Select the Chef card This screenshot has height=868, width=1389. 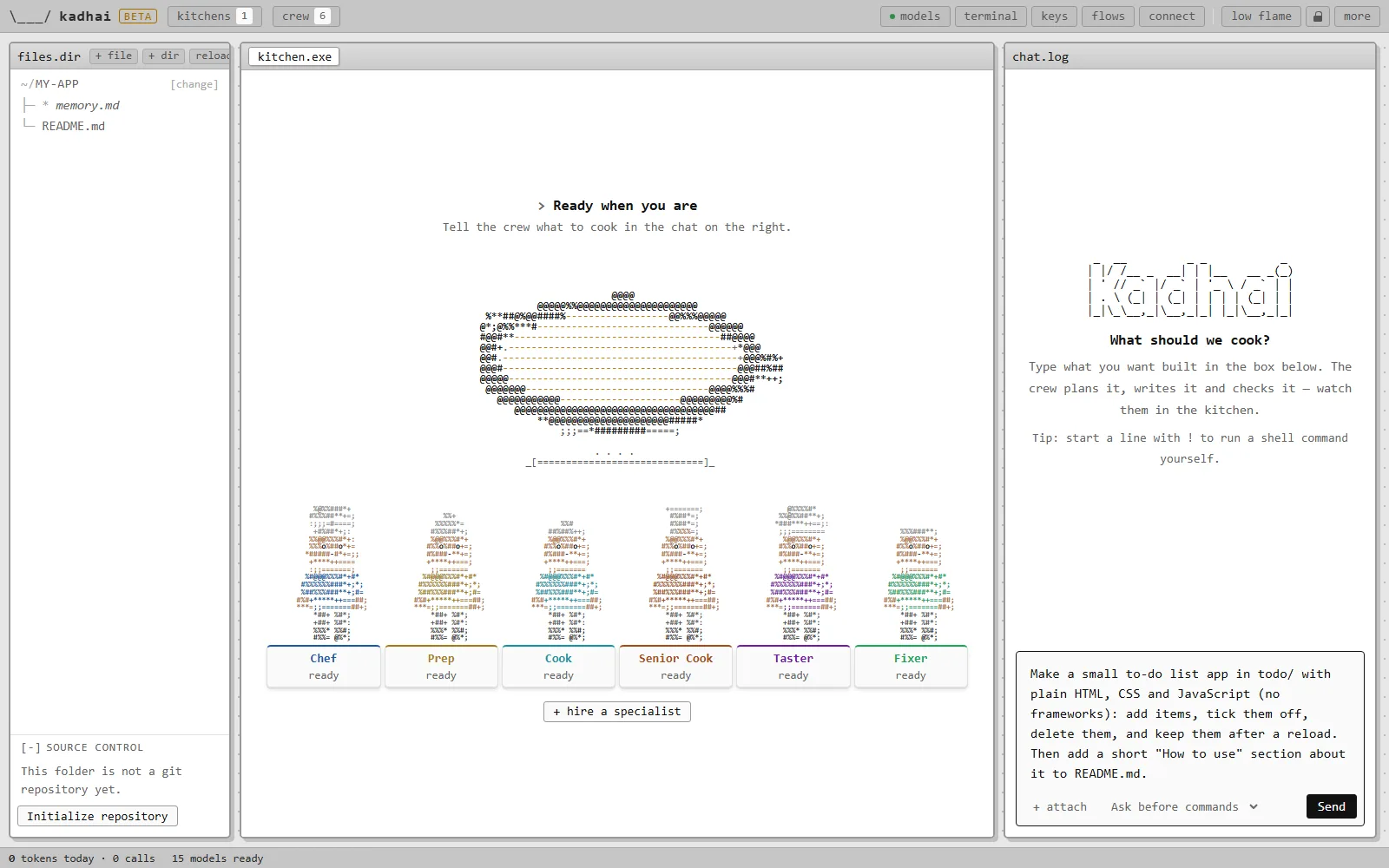click(x=324, y=667)
